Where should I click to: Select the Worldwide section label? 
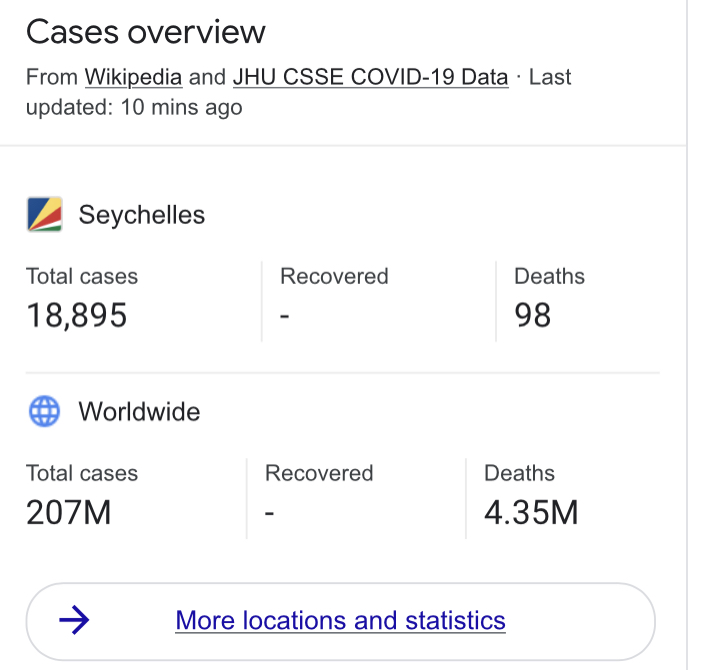click(x=139, y=411)
